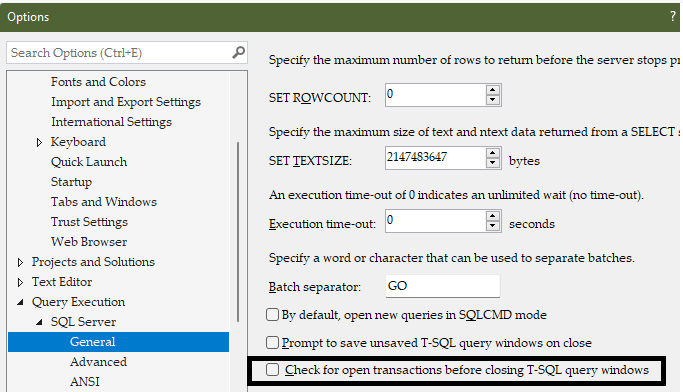This screenshot has width=683, height=392.
Task: Increase SET ROWCOUNT with up arrow
Action: point(492,90)
